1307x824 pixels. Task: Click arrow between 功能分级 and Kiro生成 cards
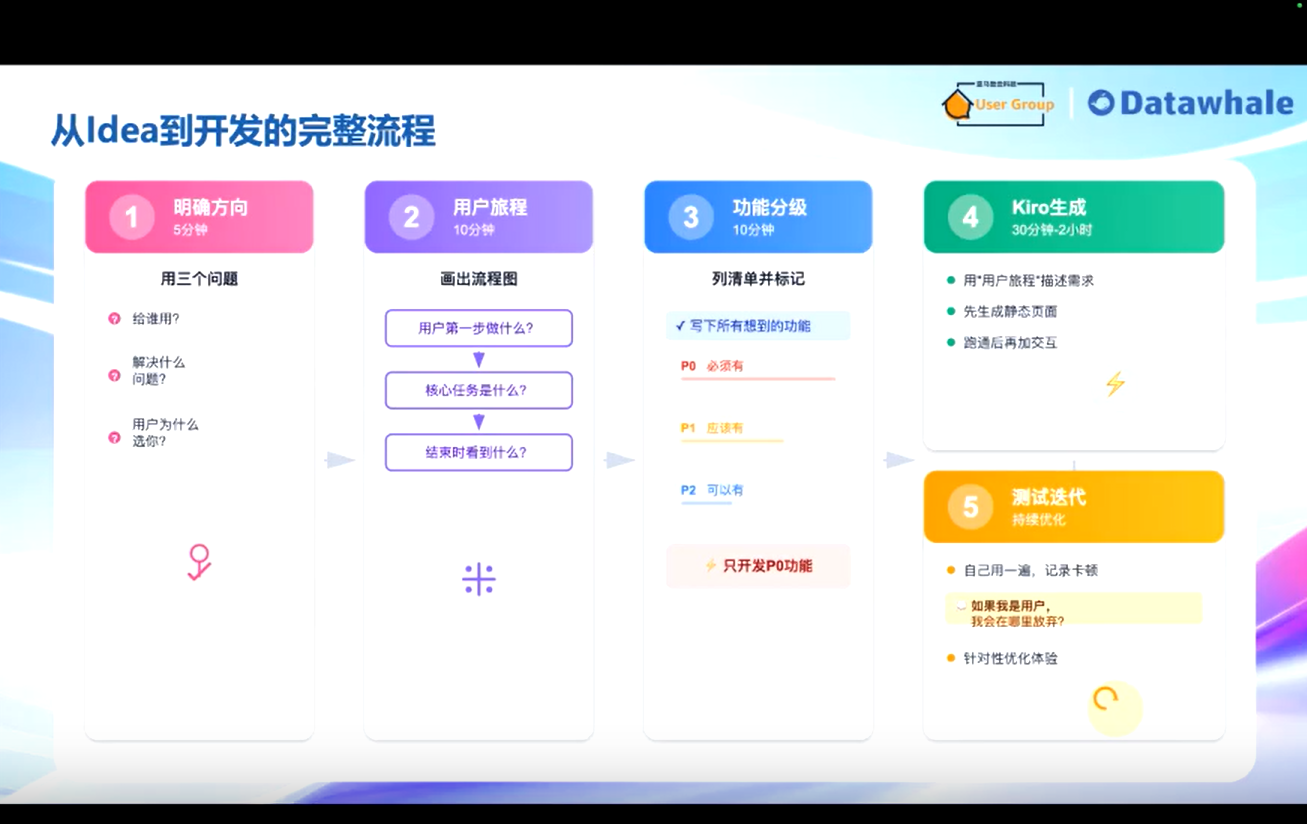(x=899, y=460)
